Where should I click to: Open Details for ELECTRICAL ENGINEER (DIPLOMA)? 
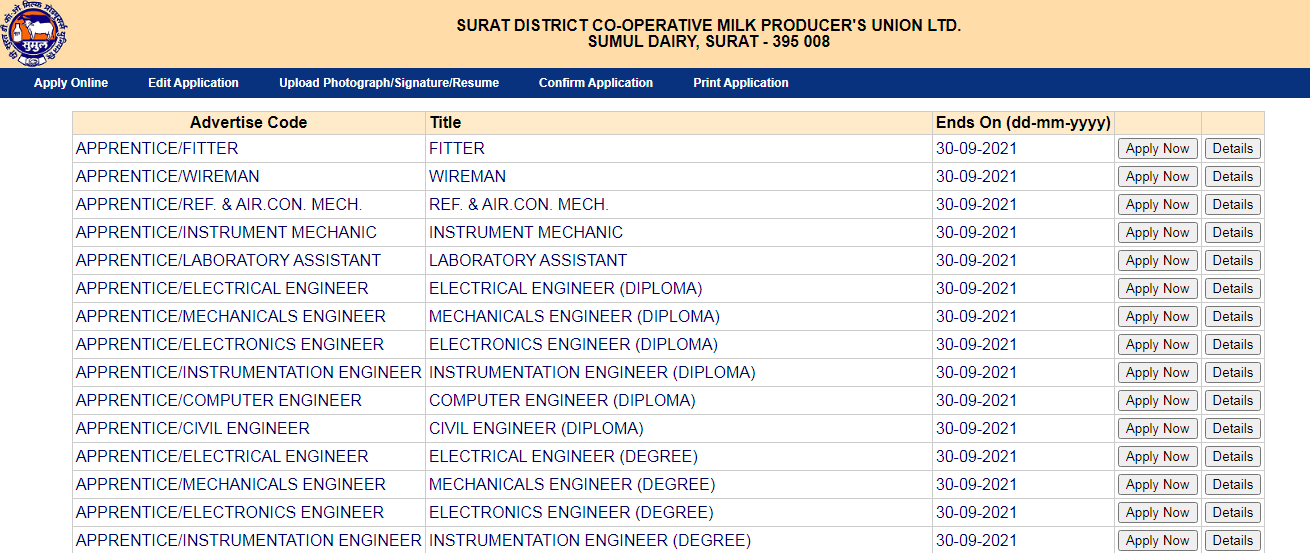tap(1232, 289)
